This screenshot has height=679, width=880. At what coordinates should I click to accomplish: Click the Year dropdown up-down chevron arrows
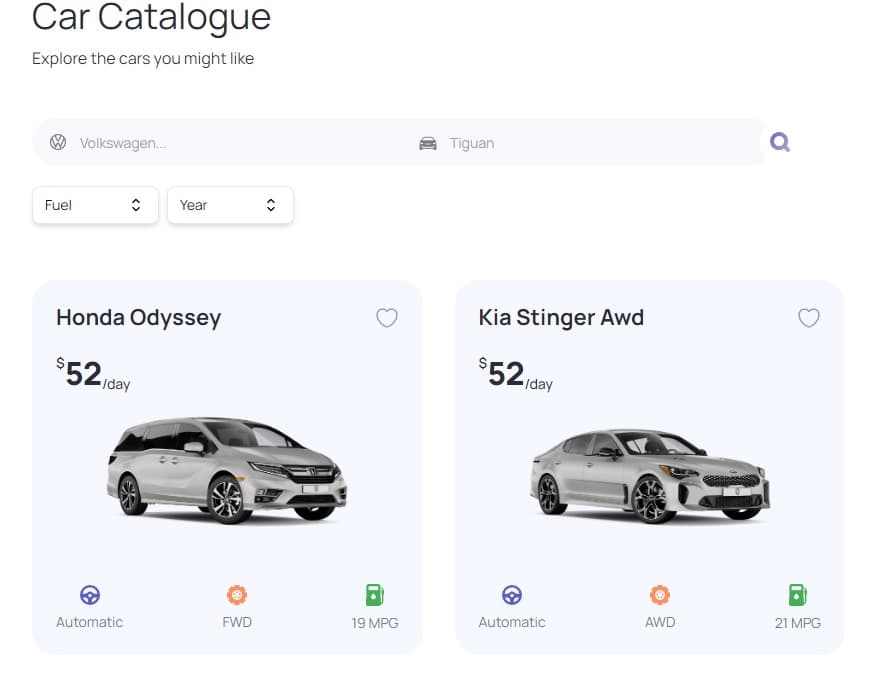tap(271, 205)
